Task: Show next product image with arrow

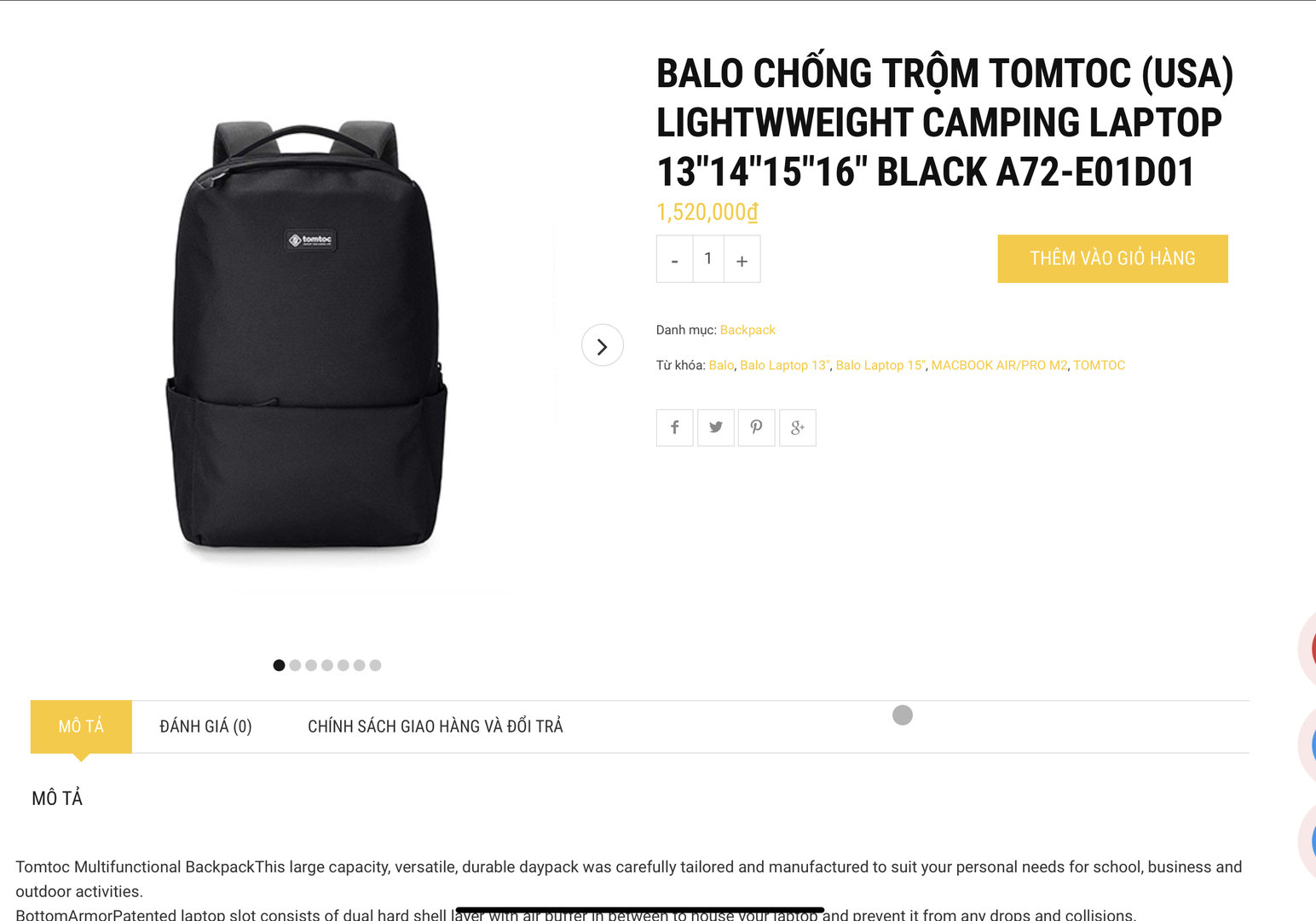Action: pyautogui.click(x=603, y=345)
